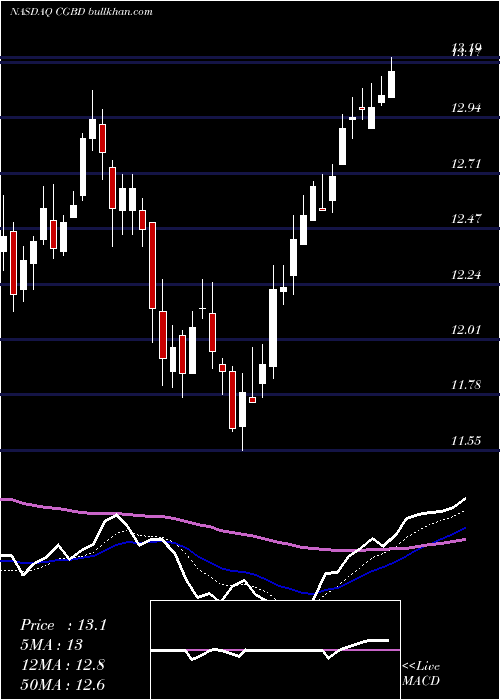Click the '12MA : 12.8' value
This screenshot has width=500, height=700.
click(x=62, y=665)
